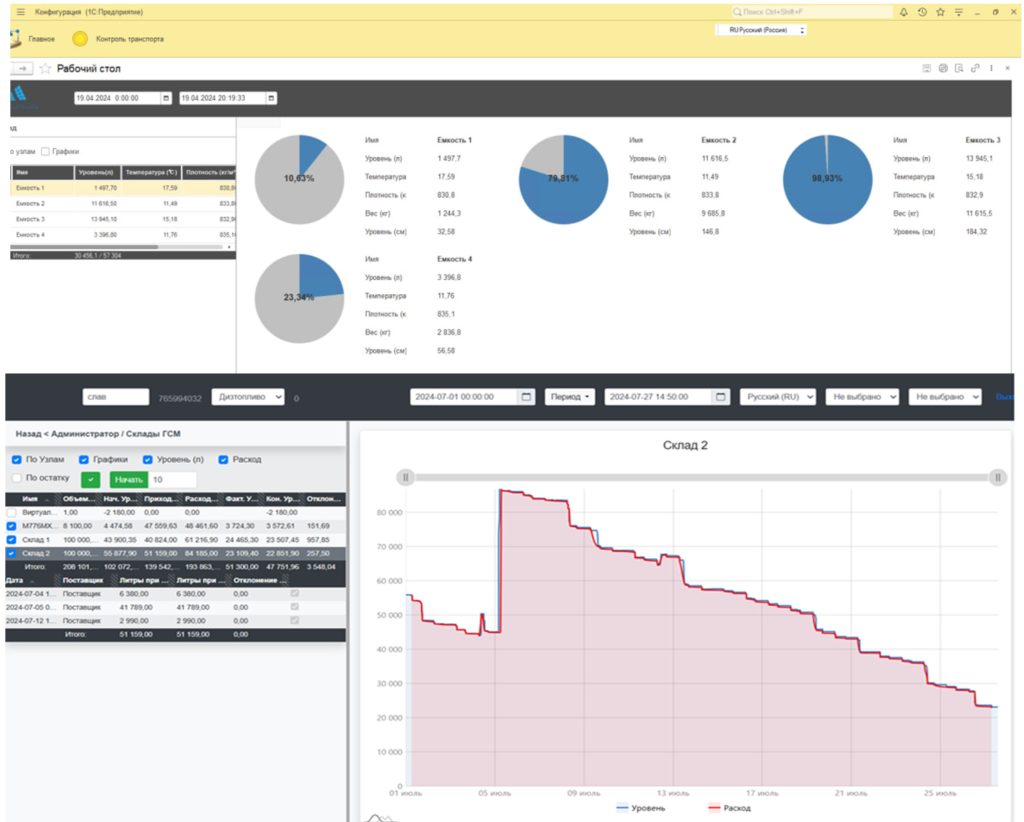Click the save icon on Рабочий стол toolbar
Screen dimensions: 1024x822
[x=927, y=68]
